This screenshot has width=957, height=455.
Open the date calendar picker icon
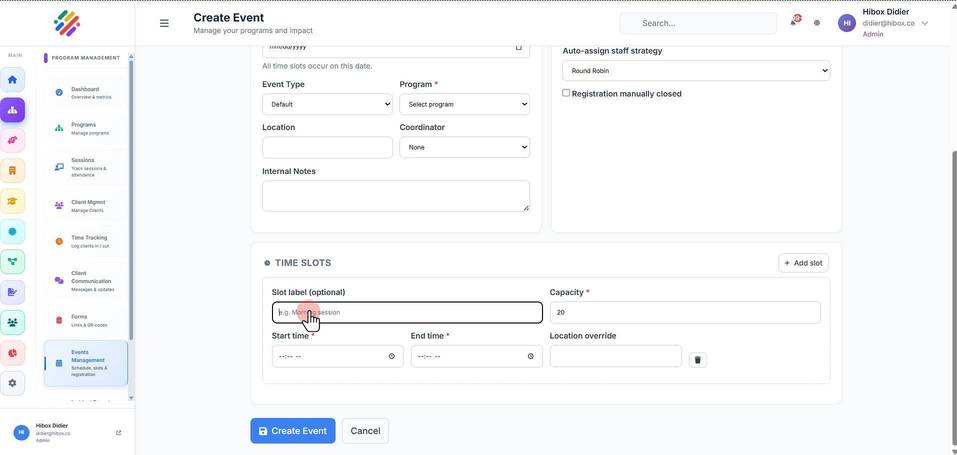[519, 47]
